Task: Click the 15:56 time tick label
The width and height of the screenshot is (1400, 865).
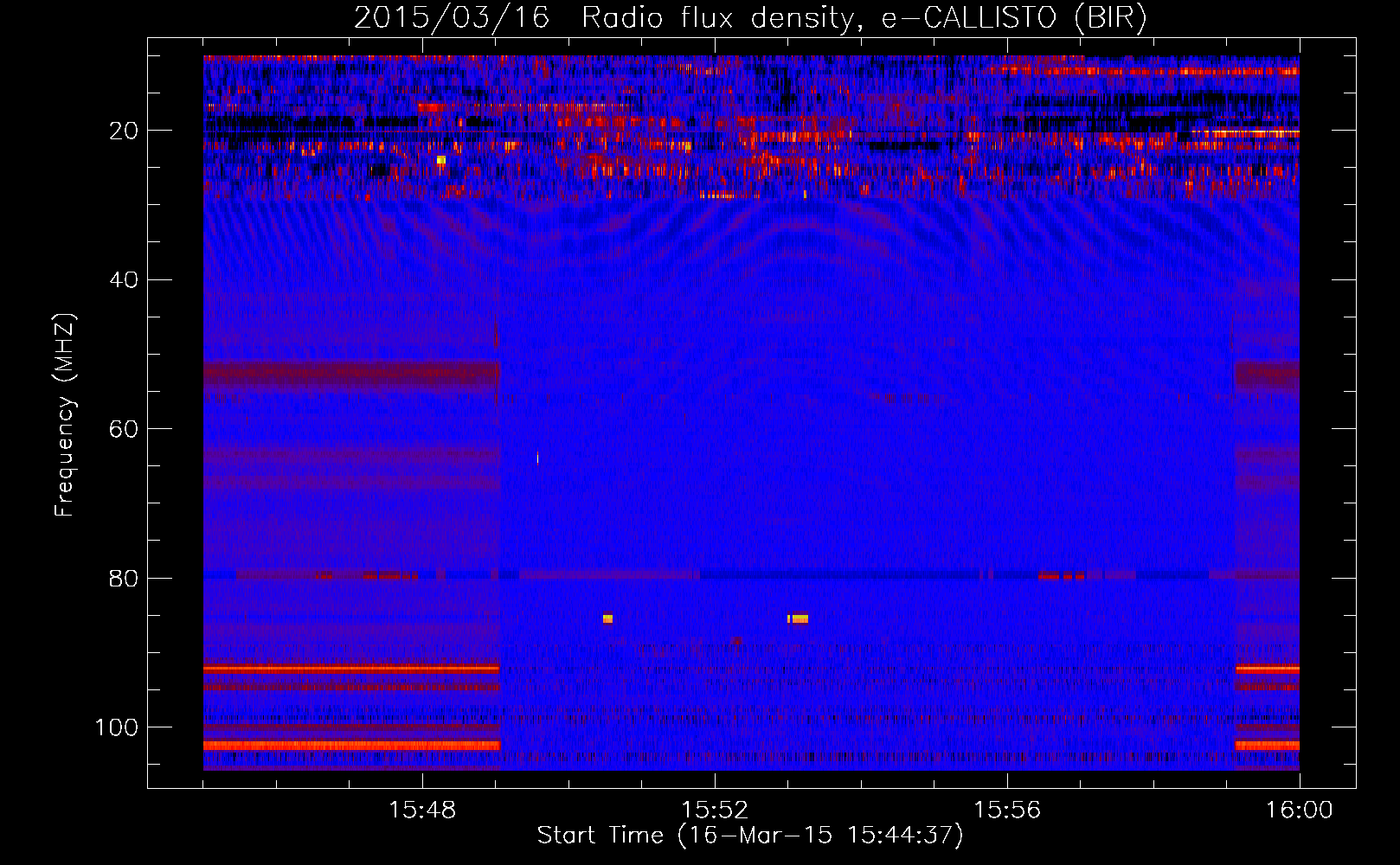Action: pos(1007,811)
